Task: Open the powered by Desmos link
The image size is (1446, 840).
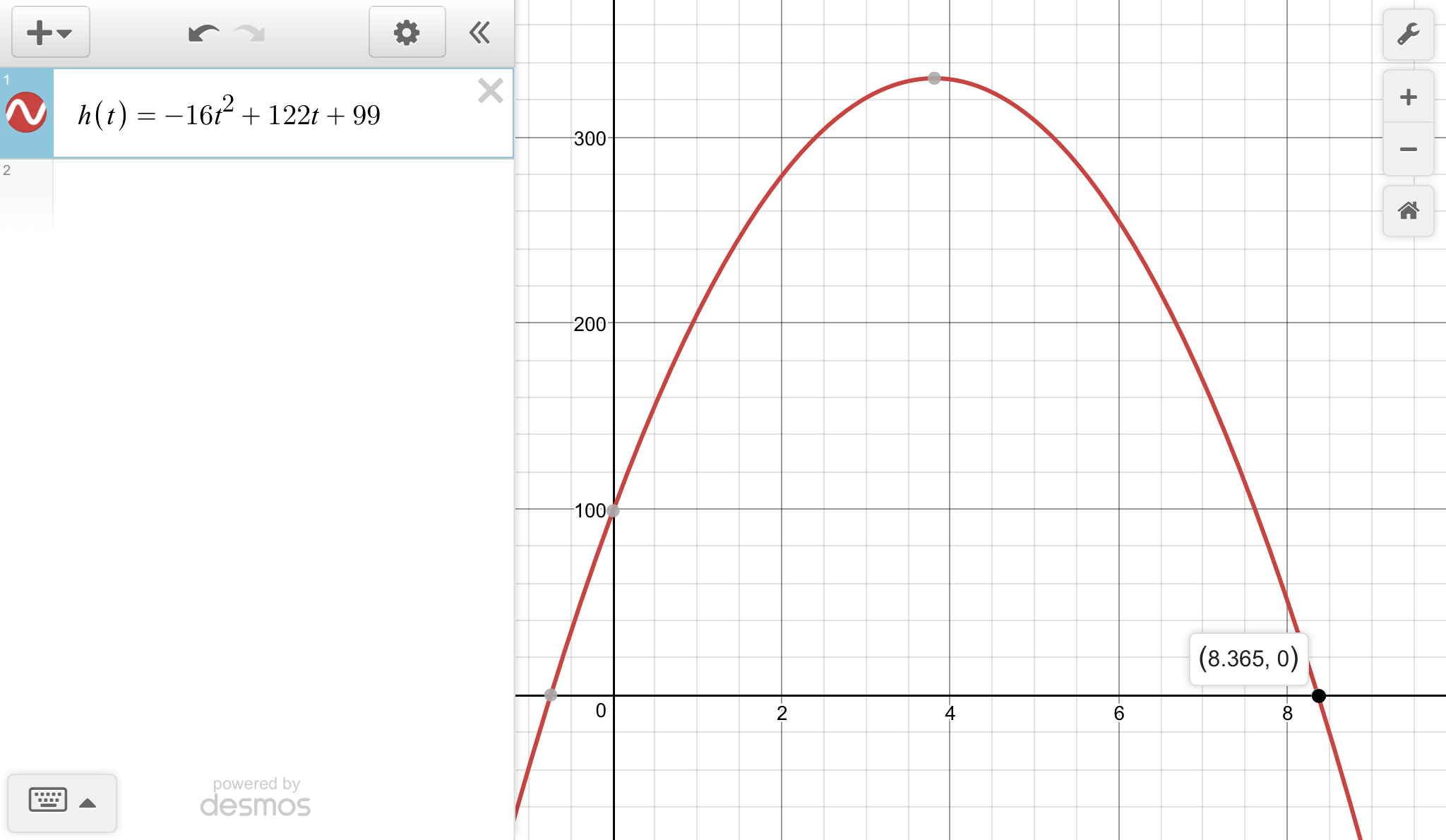Action: 256,798
